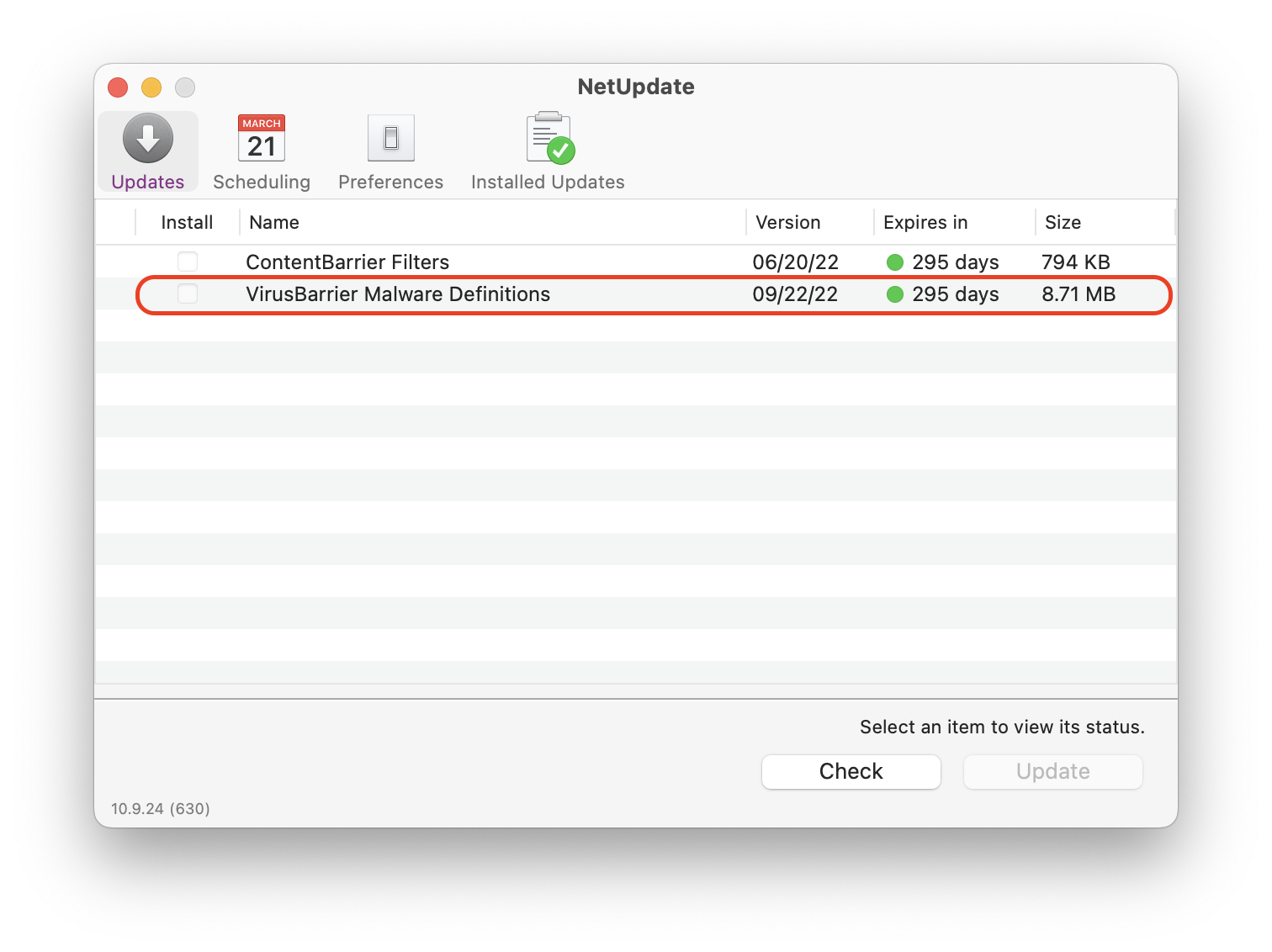Open the Scheduling calendar icon

pos(262,138)
